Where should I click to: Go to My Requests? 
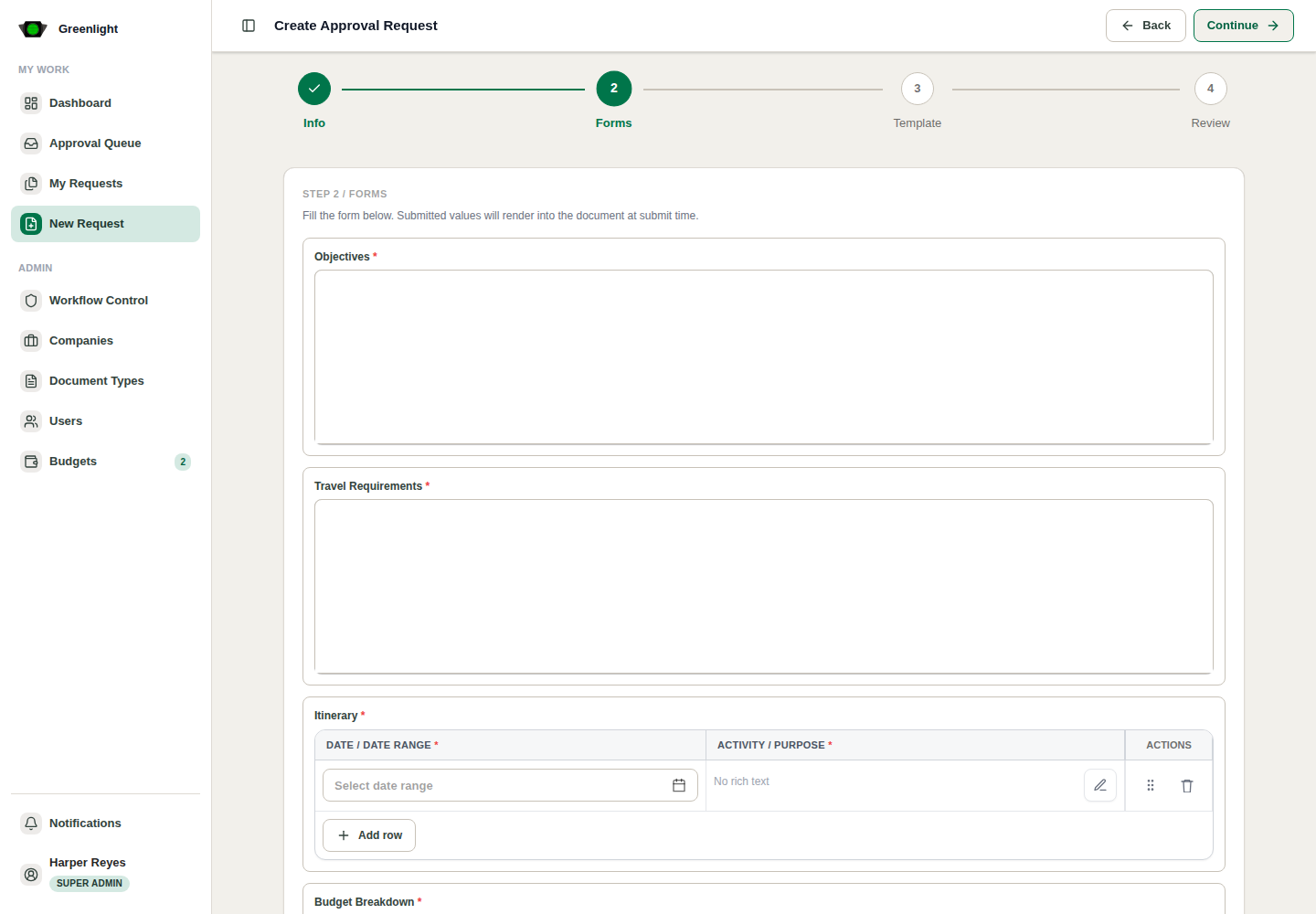(x=105, y=184)
